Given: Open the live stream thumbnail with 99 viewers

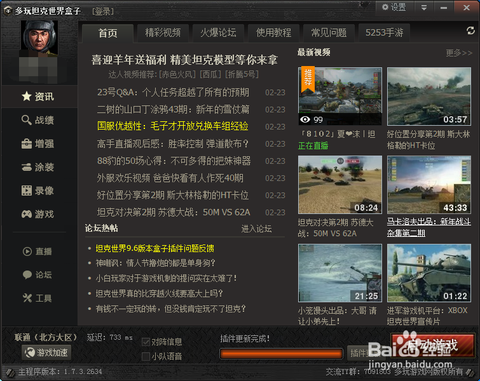Looking at the screenshot, I should (340, 96).
